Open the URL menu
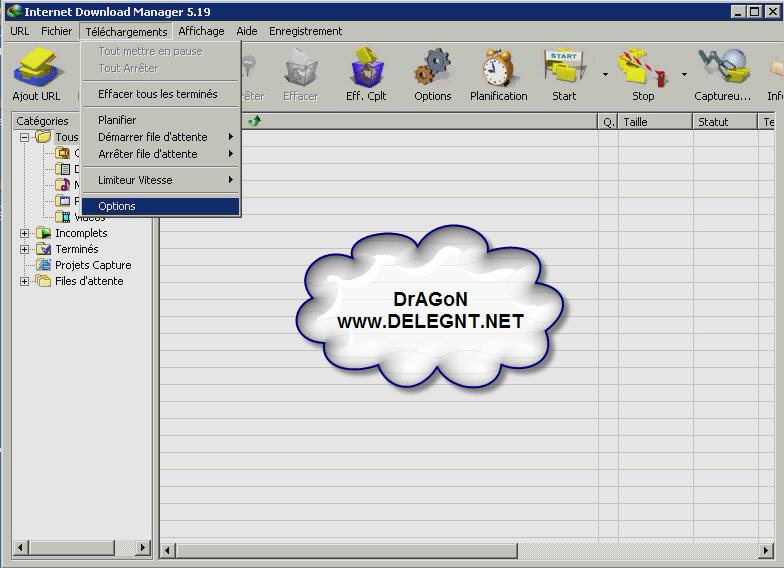 (20, 31)
